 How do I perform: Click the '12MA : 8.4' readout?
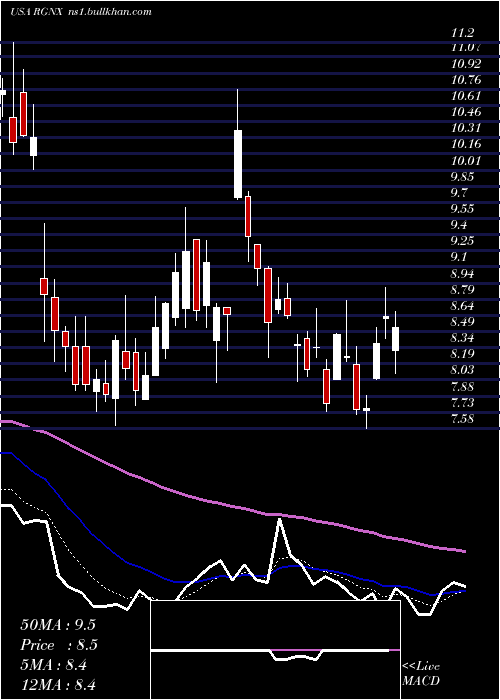pos(58,685)
